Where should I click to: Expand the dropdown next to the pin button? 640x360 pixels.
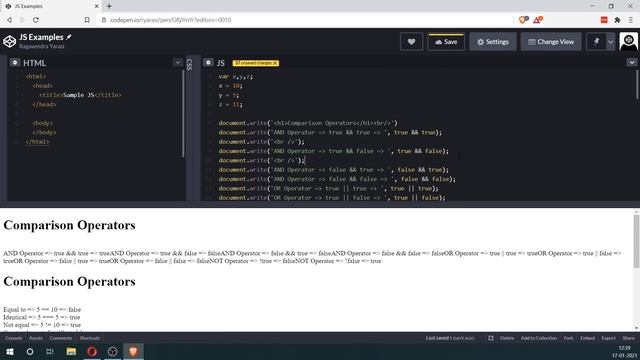611,42
